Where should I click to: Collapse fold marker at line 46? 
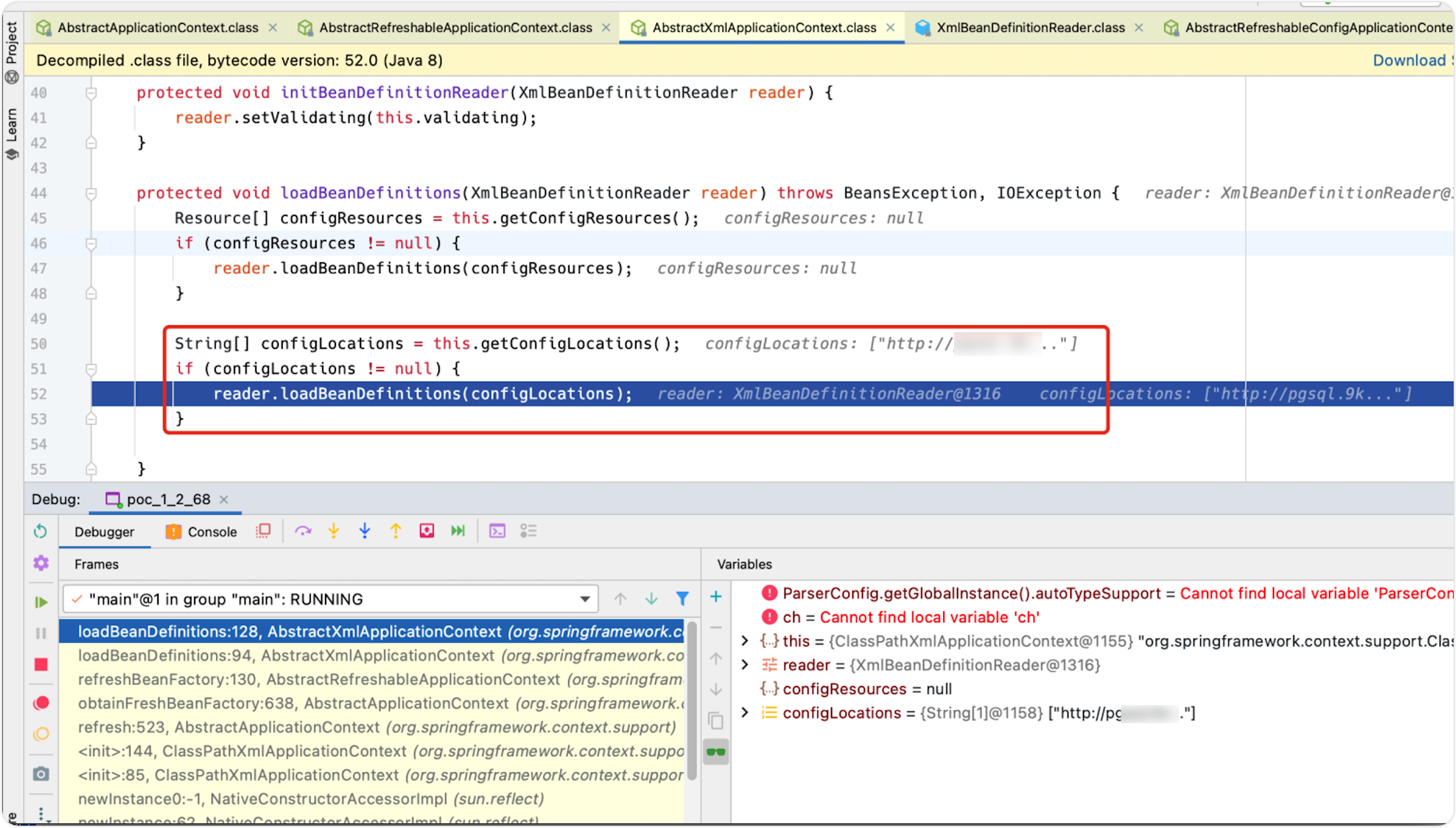[91, 244]
